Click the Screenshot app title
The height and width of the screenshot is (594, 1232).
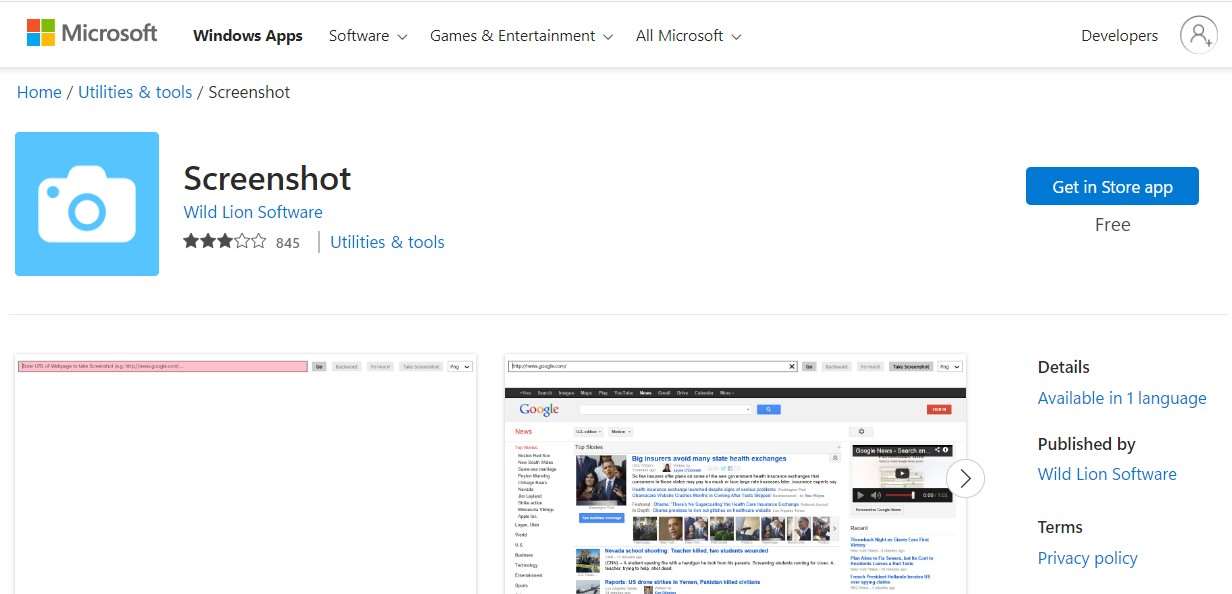[x=268, y=178]
